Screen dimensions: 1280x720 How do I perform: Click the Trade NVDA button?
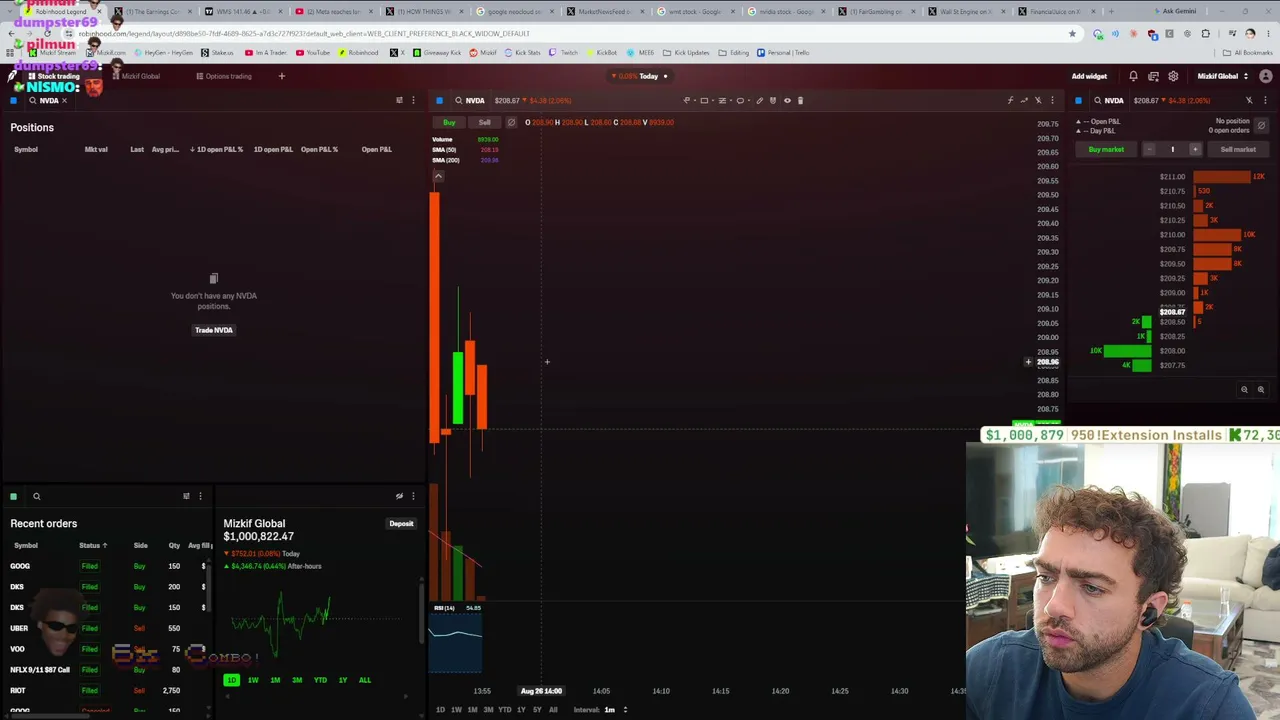pos(214,330)
